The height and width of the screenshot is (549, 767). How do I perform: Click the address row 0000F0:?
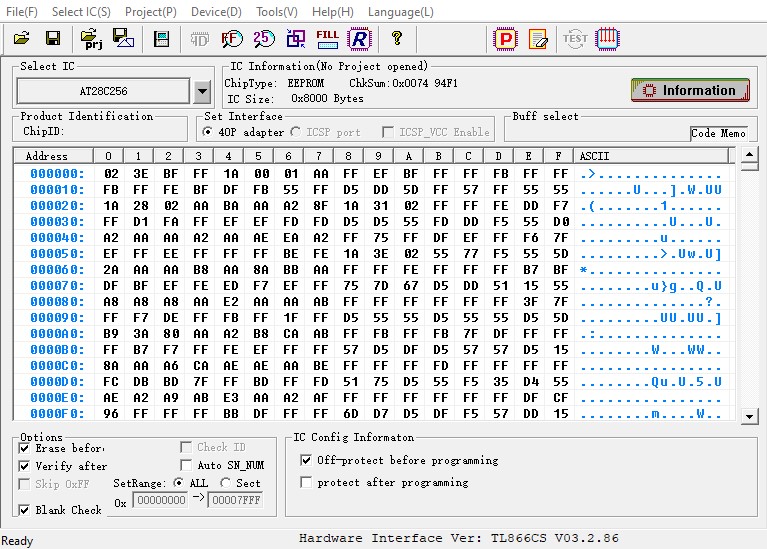point(57,414)
